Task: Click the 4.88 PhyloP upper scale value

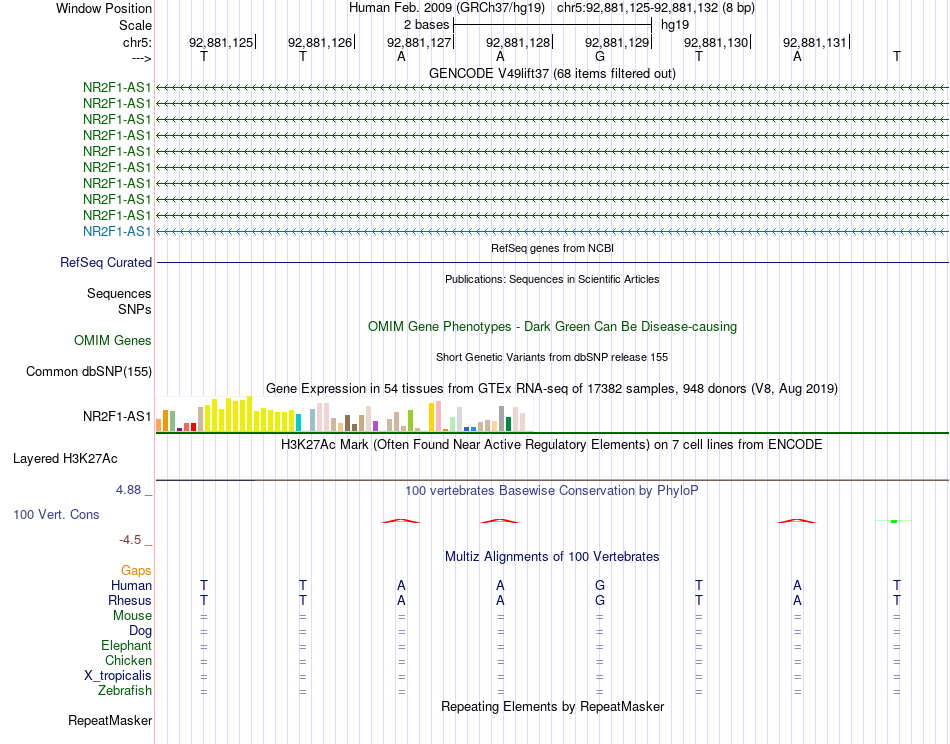Action: click(128, 490)
